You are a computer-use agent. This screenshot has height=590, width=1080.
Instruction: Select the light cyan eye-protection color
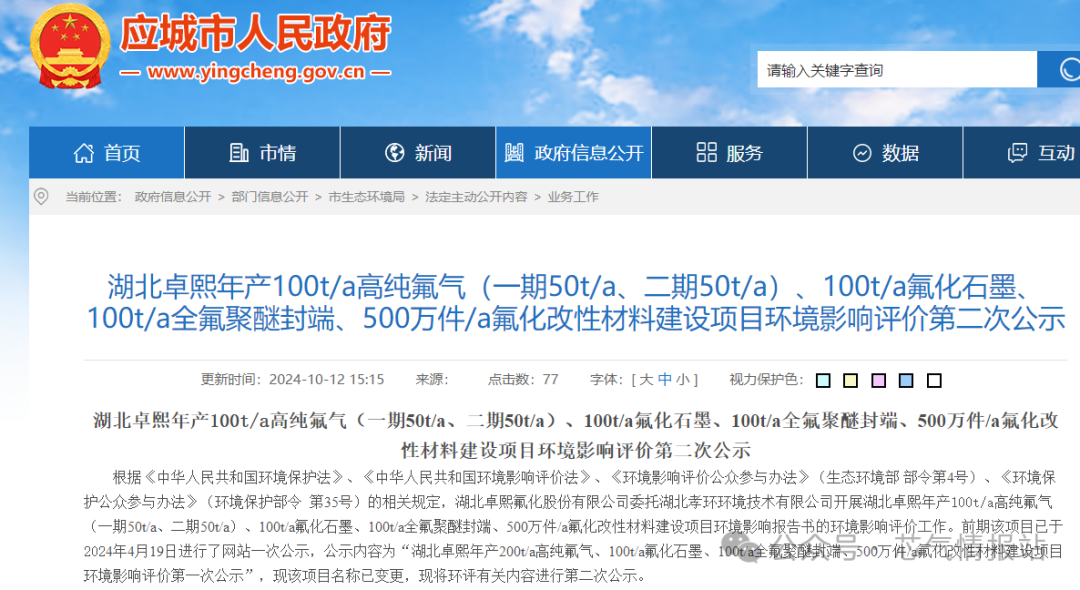tap(823, 381)
